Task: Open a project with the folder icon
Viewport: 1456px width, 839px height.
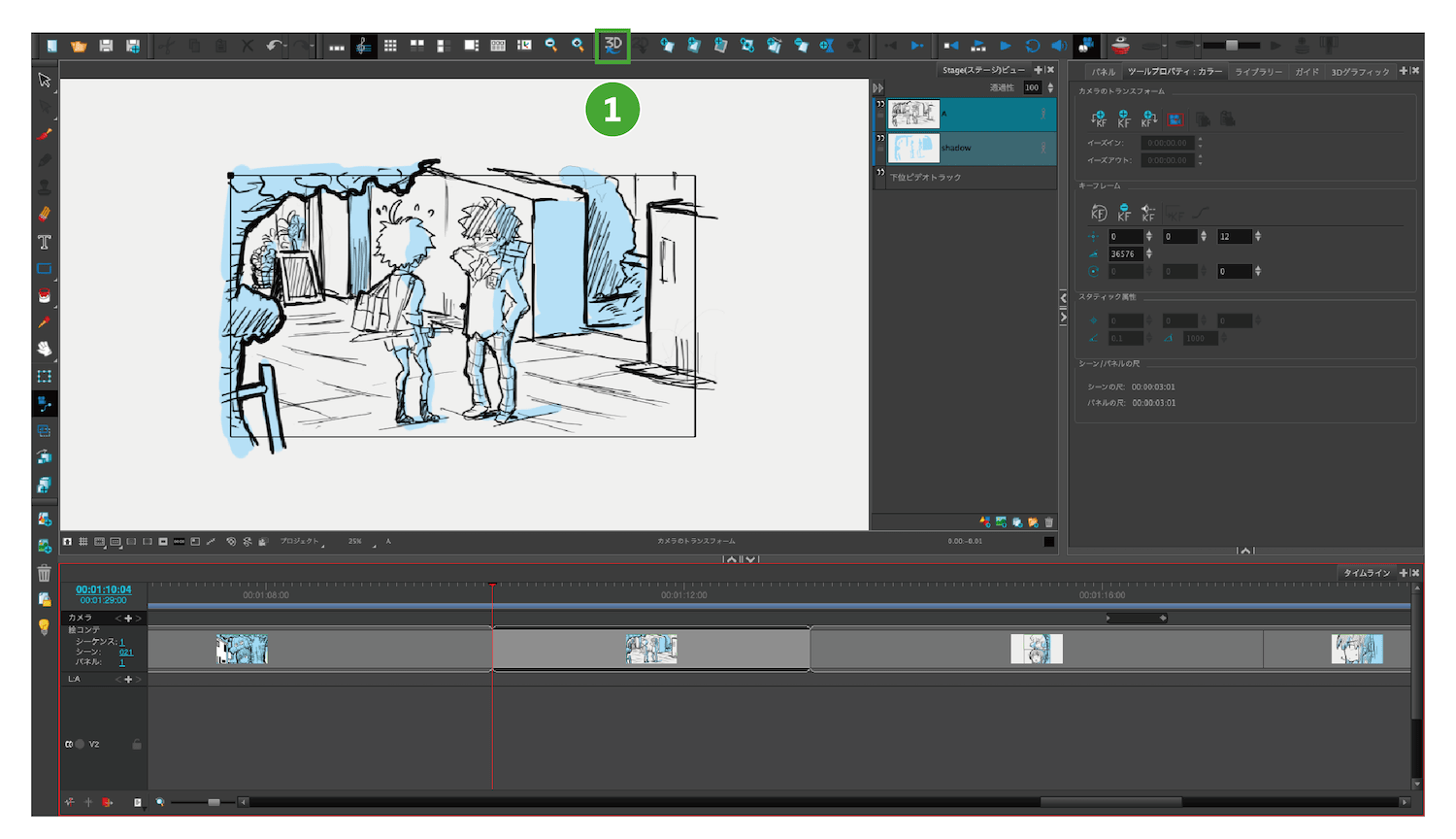Action: (79, 45)
